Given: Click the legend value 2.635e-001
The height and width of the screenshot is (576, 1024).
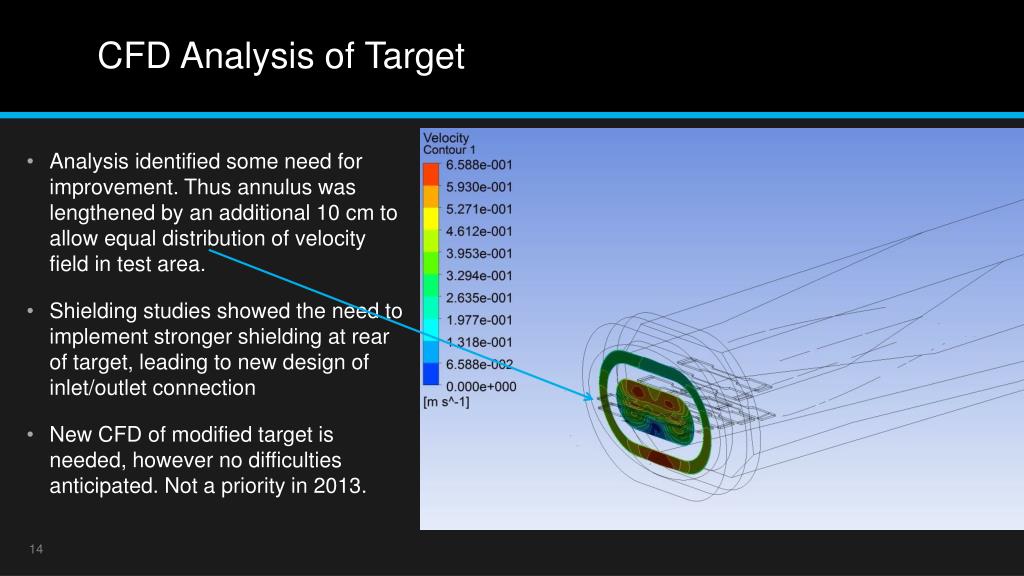Looking at the screenshot, I should 479,298.
